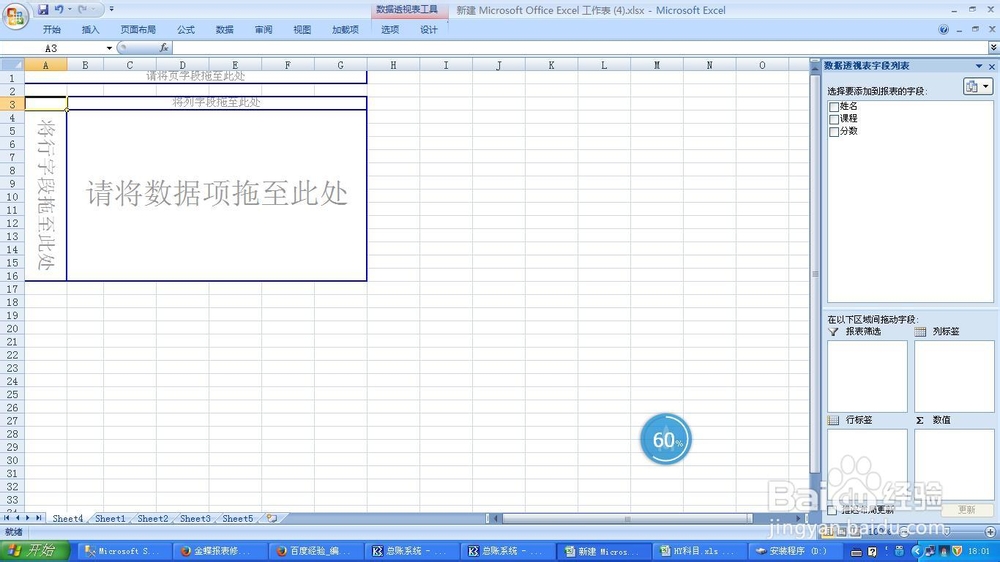
Task: Open the field list pane options arrow
Action: [x=979, y=66]
